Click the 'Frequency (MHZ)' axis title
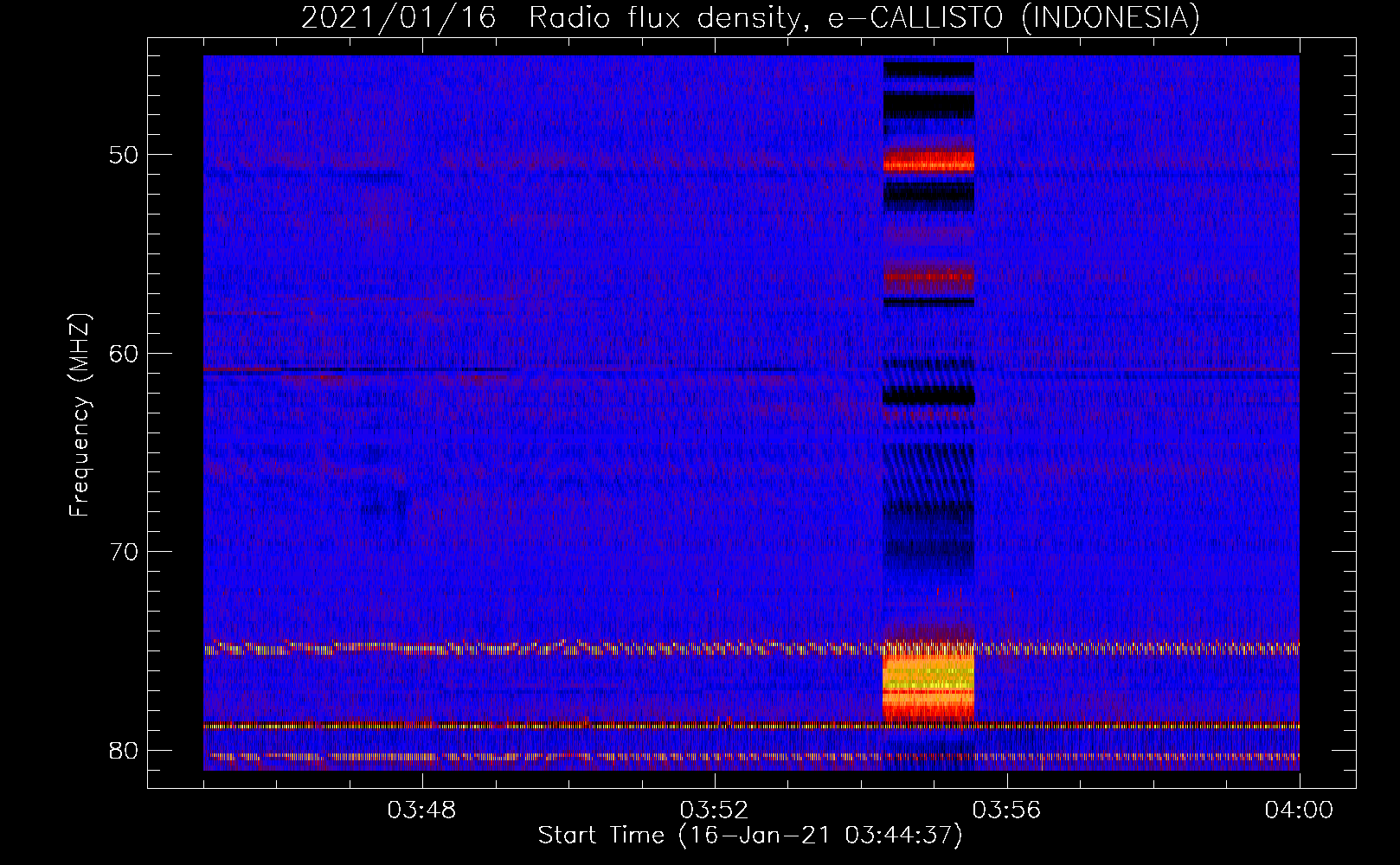The width and height of the screenshot is (1400, 865). [x=79, y=414]
